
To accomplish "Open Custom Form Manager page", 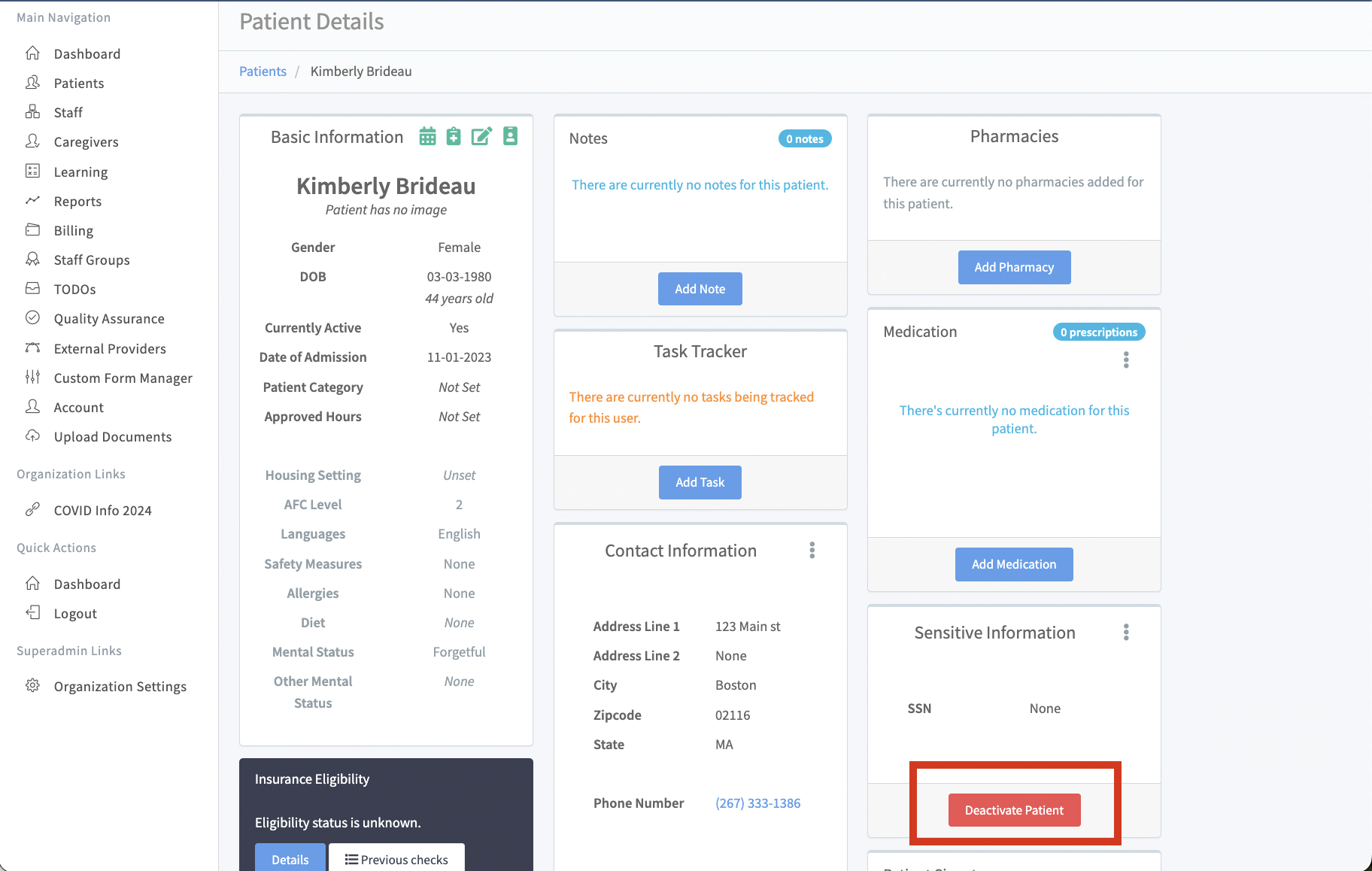I will pyautogui.click(x=123, y=378).
